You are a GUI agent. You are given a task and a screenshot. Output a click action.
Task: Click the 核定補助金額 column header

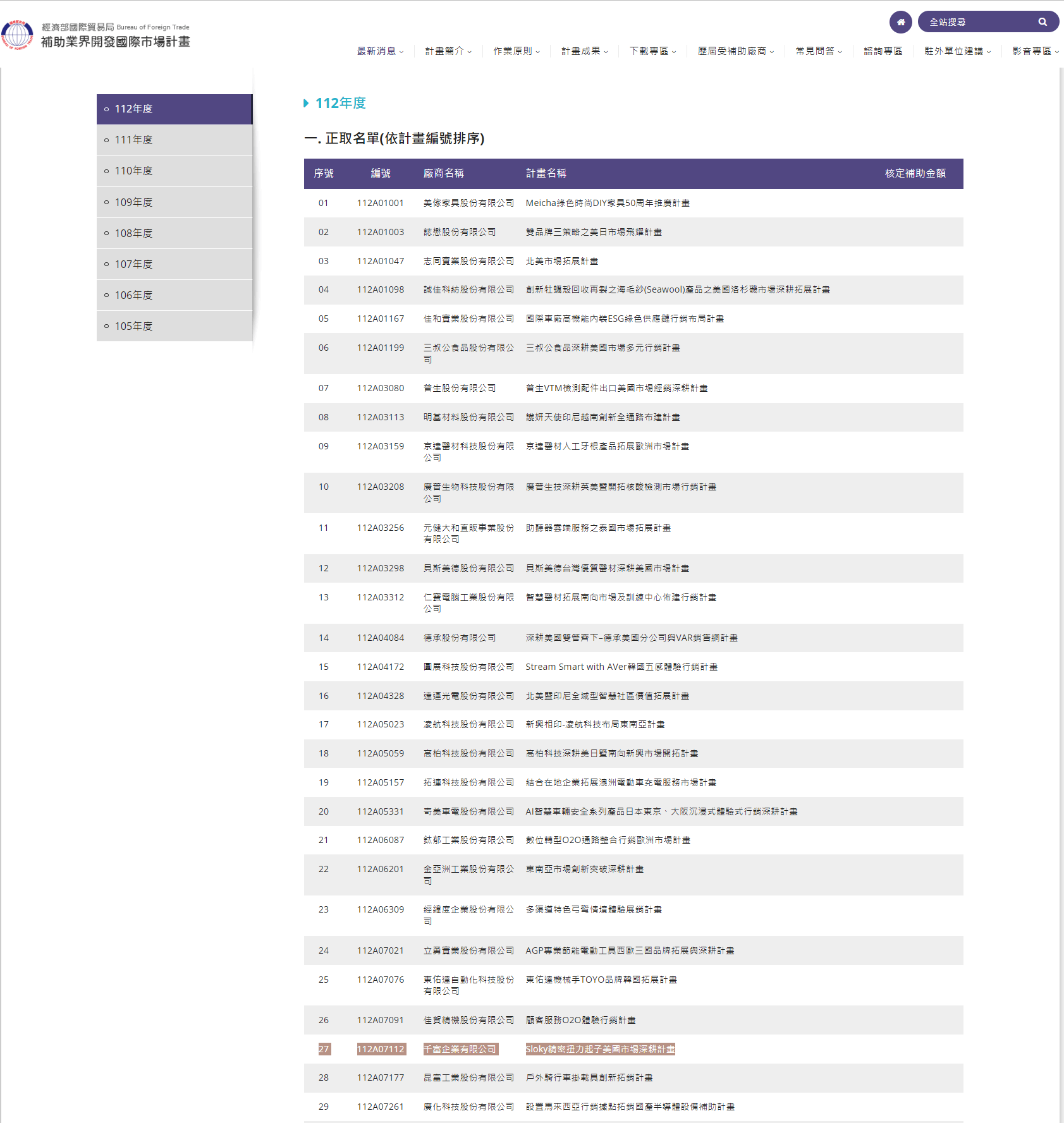coord(915,173)
